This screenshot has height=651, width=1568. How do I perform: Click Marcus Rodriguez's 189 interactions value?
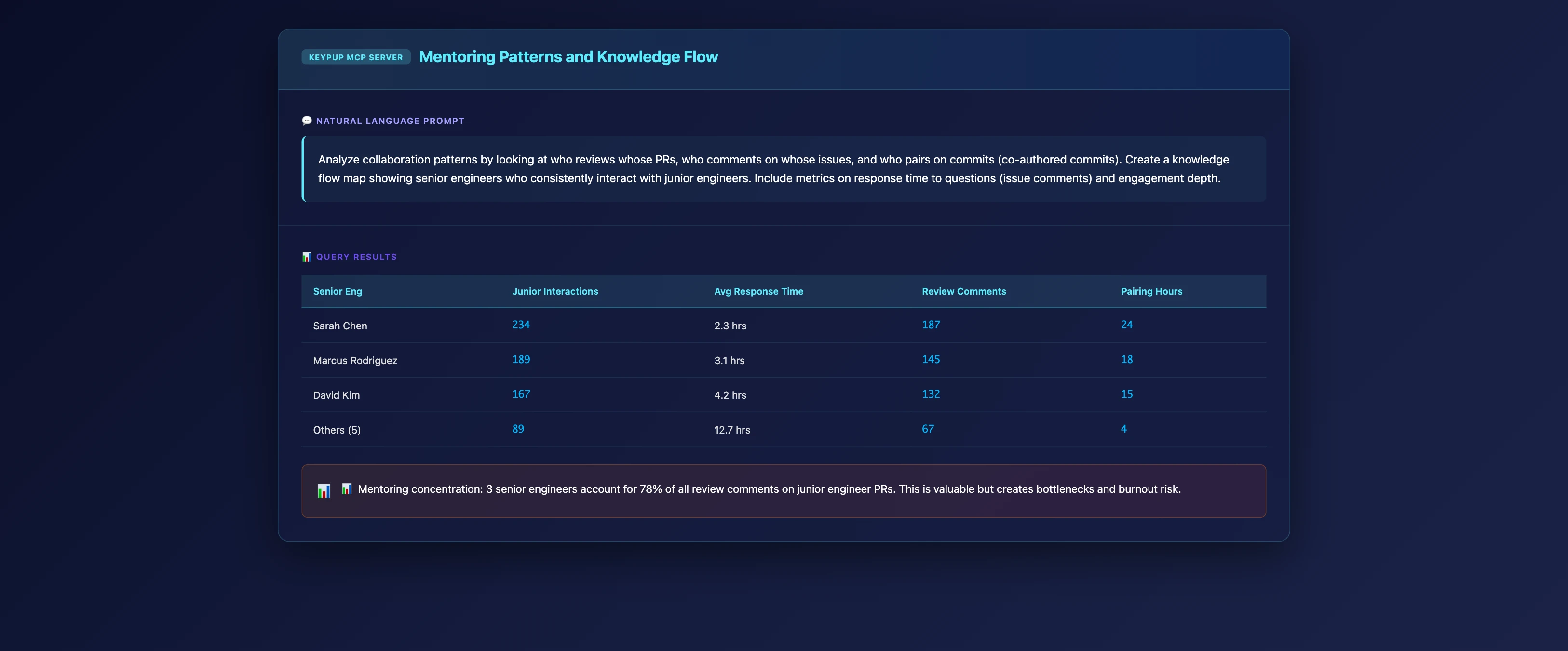[520, 359]
